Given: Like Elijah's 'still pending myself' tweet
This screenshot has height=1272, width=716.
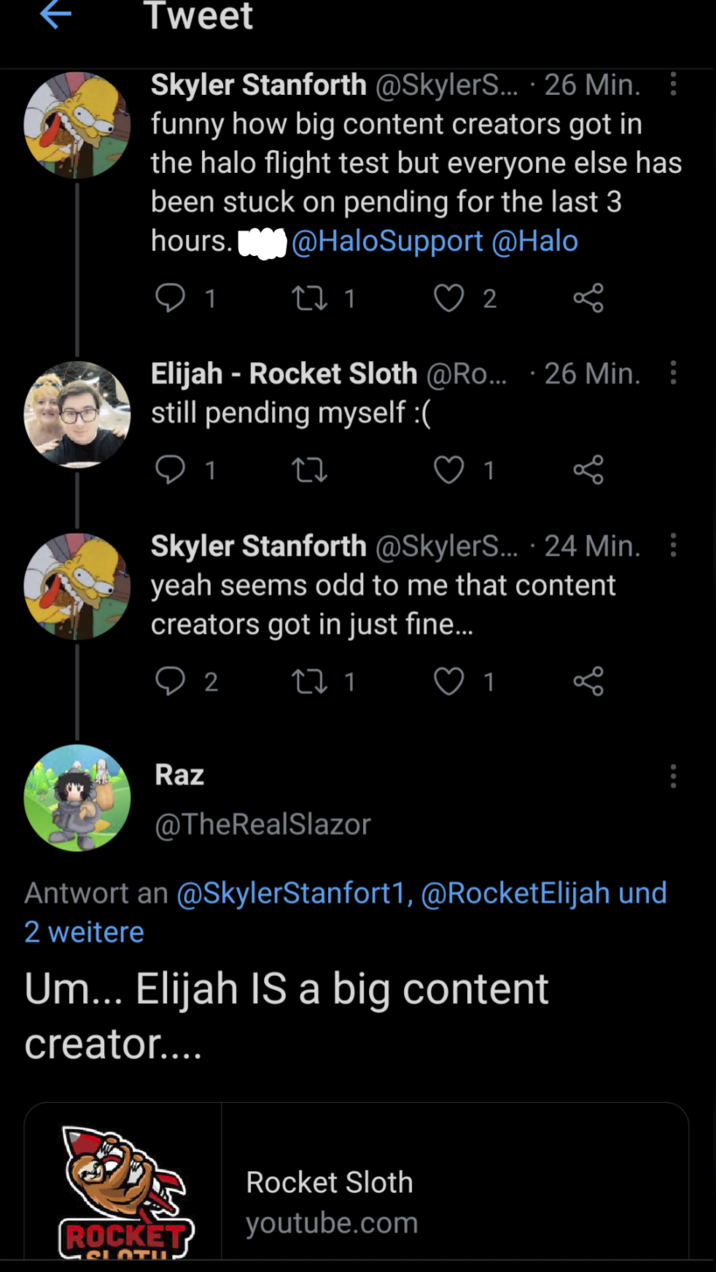Looking at the screenshot, I should pyautogui.click(x=450, y=469).
